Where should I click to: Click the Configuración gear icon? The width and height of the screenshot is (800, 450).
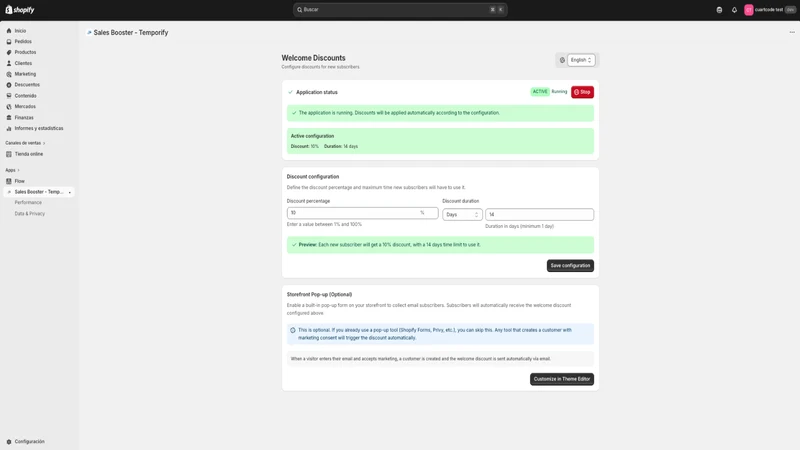9,441
